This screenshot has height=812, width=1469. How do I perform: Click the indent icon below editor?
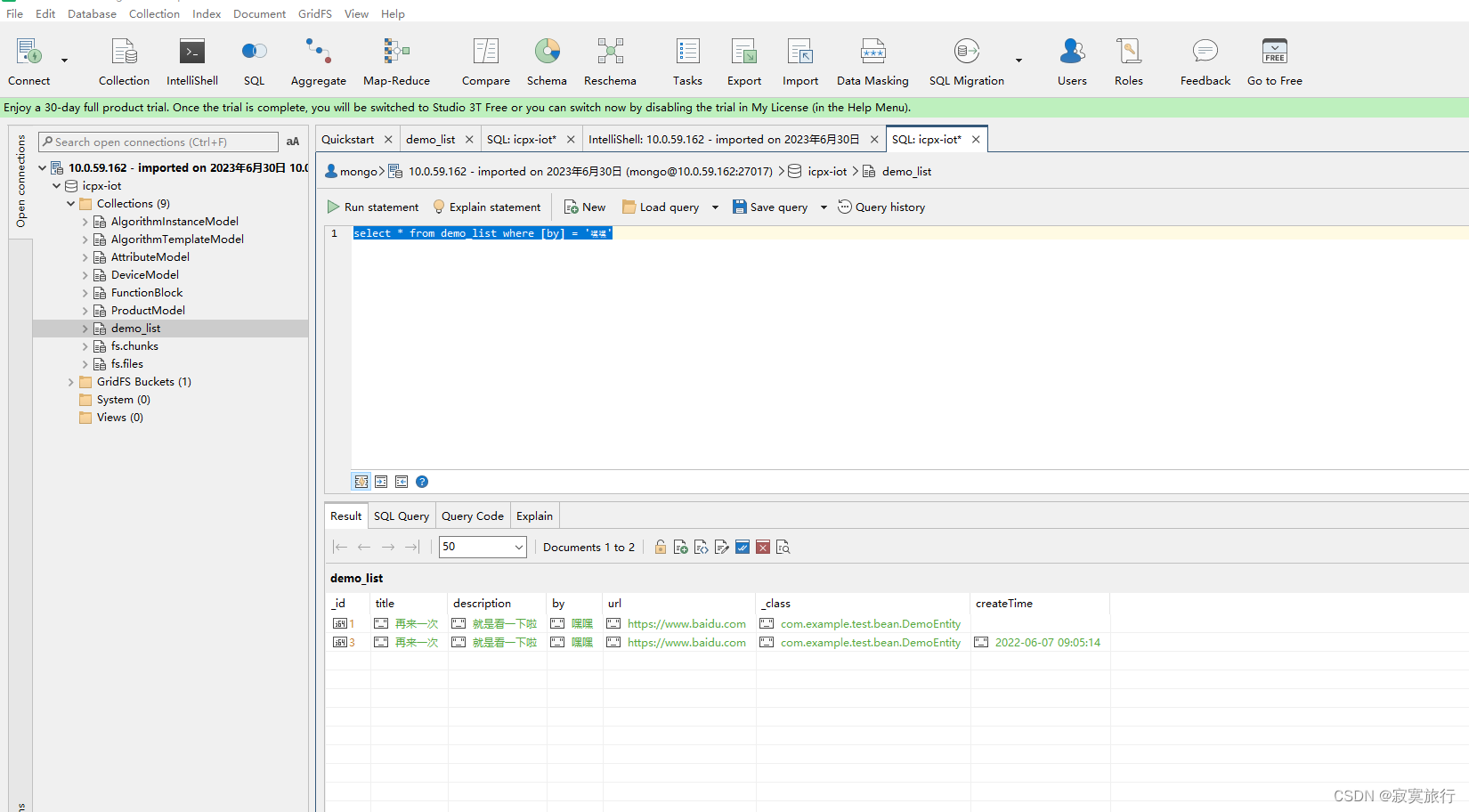pos(381,482)
